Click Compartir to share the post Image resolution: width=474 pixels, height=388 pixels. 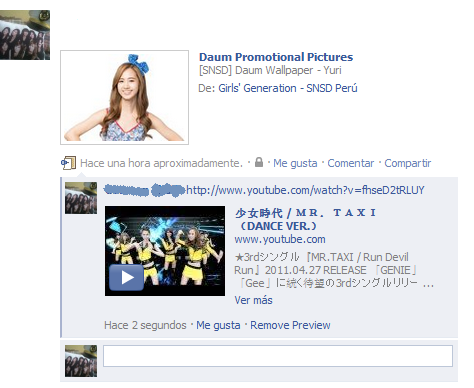coord(407,163)
